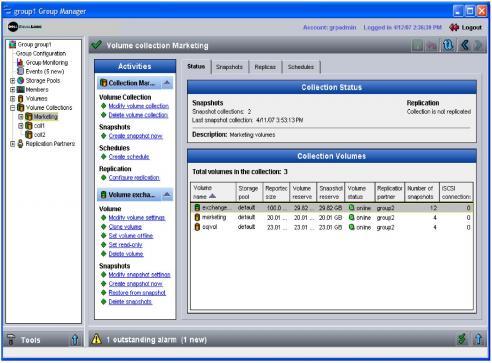Click the Set volume offline link
This screenshot has height=363, width=492.
pos(131,236)
